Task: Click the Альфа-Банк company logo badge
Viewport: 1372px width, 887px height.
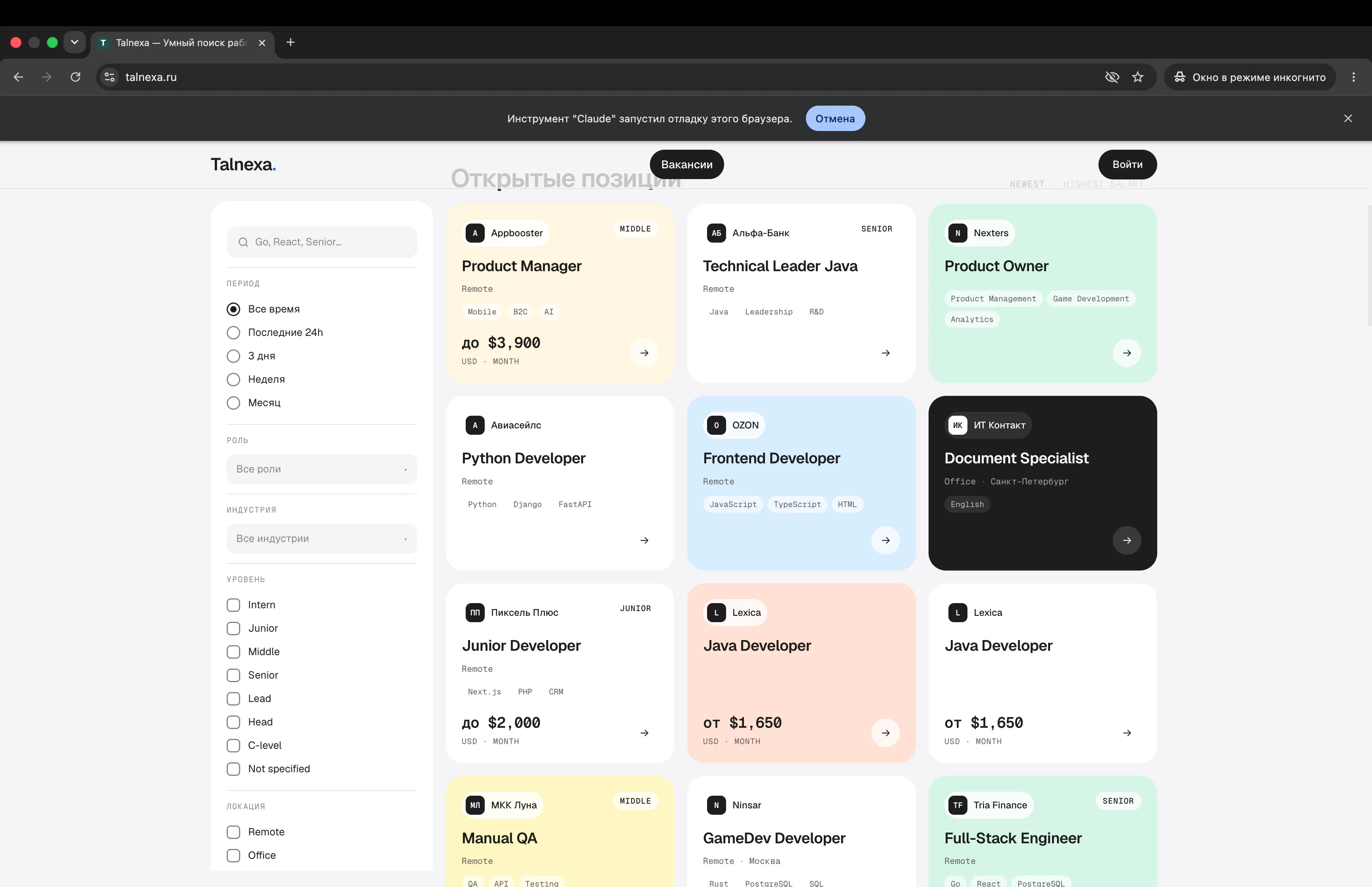Action: point(716,233)
